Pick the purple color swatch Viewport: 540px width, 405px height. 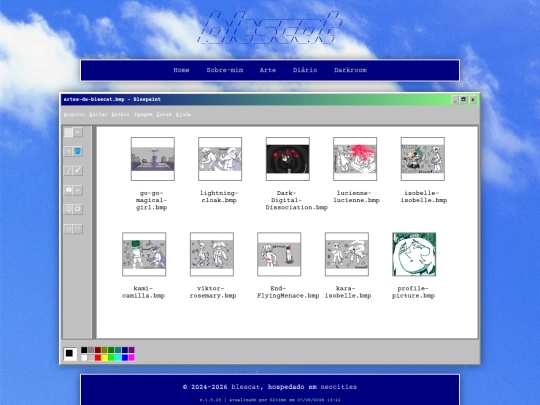click(131, 350)
